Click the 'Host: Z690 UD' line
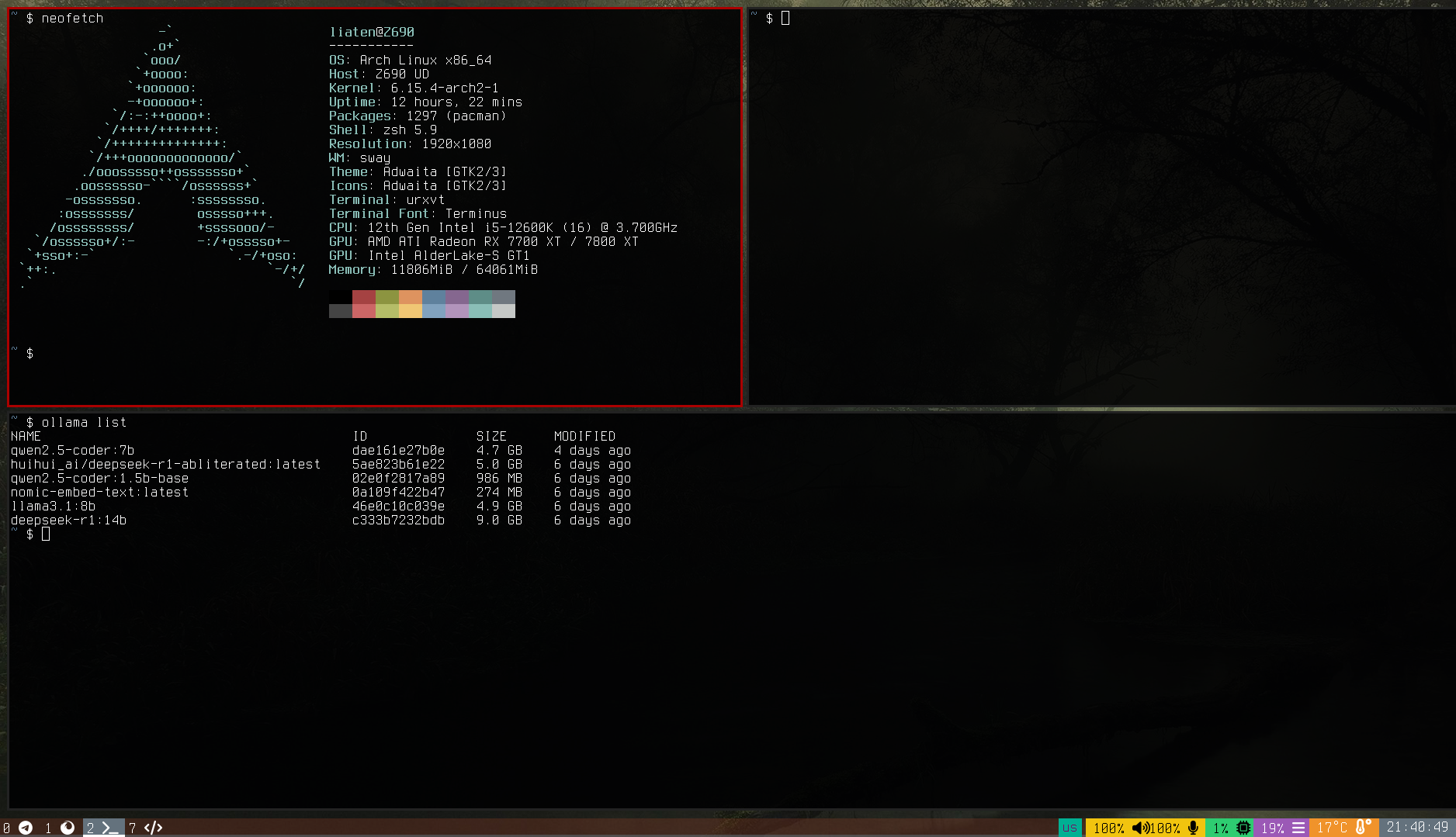The width and height of the screenshot is (1456, 837). (380, 74)
